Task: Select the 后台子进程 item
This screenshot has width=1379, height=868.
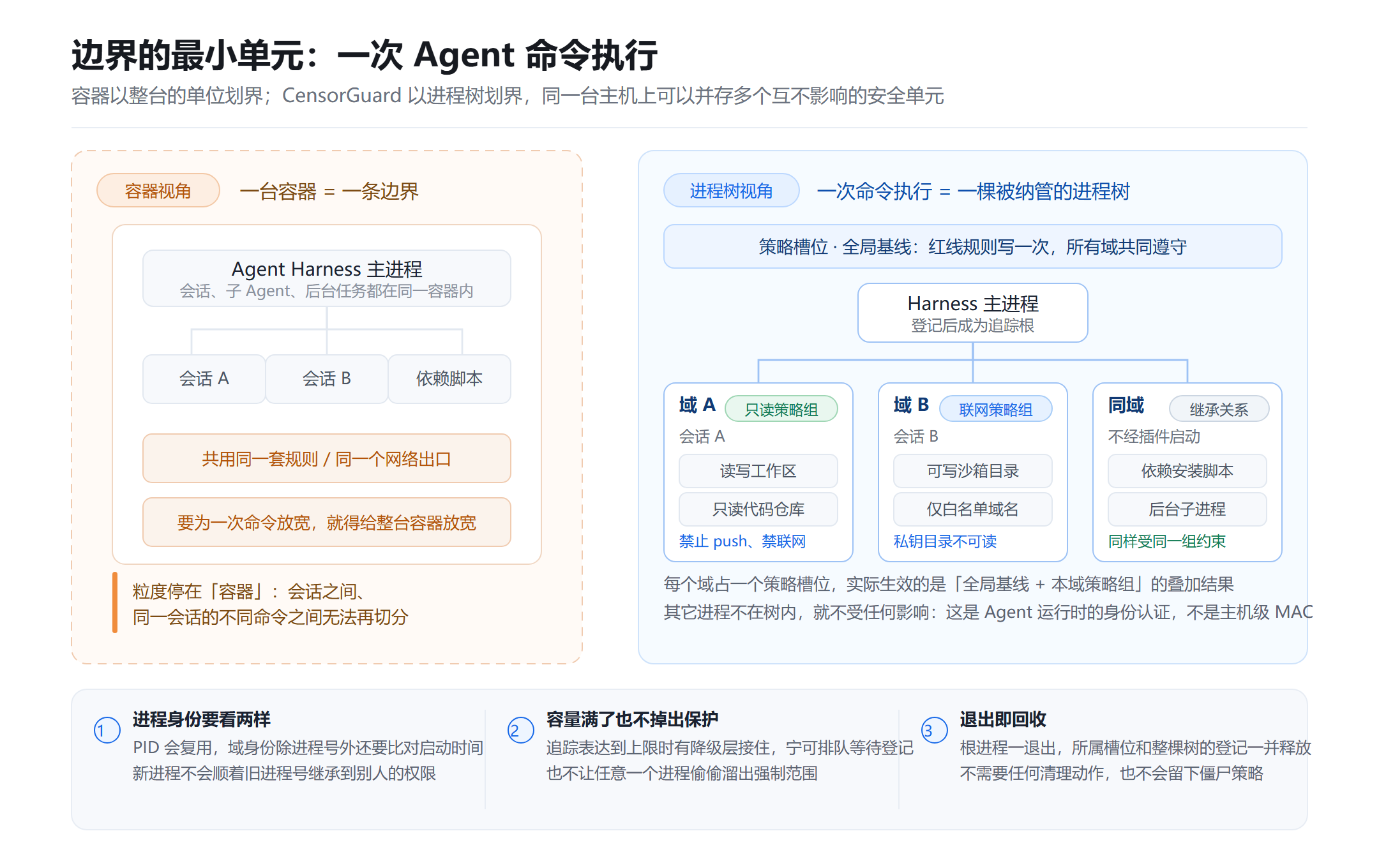Action: point(1187,509)
